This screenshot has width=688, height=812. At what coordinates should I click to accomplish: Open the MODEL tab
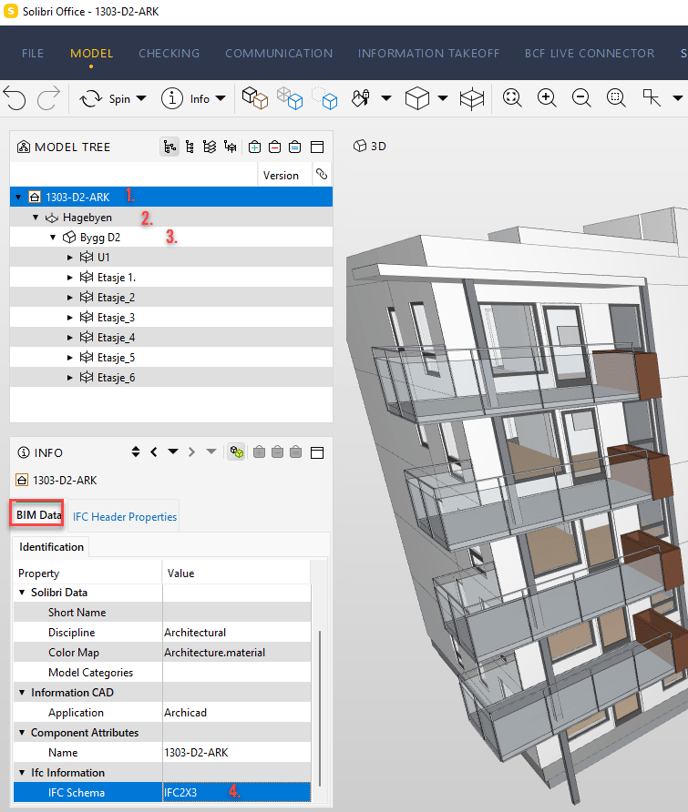click(x=92, y=53)
